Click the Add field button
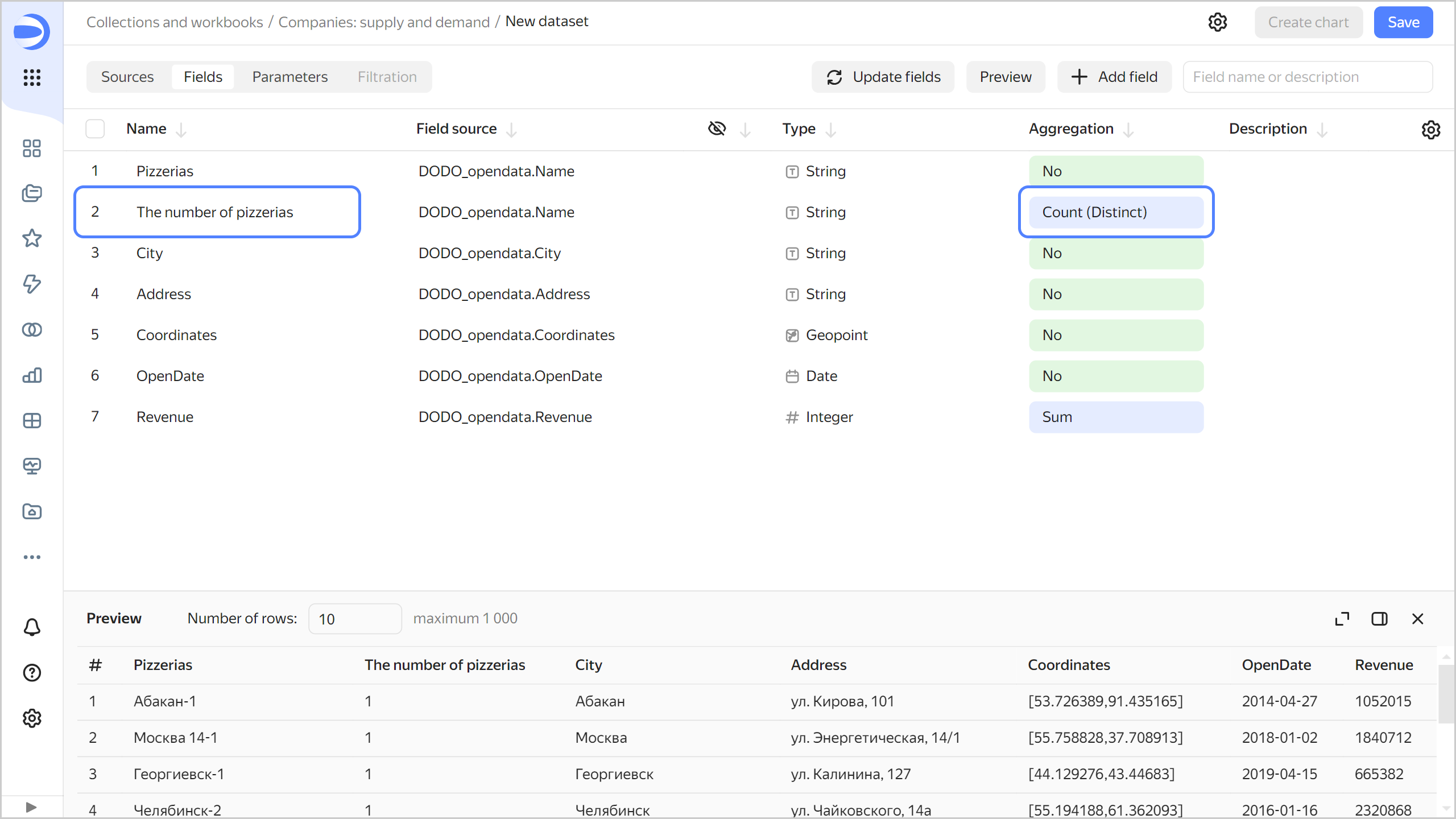Image resolution: width=1456 pixels, height=819 pixels. click(x=1114, y=77)
